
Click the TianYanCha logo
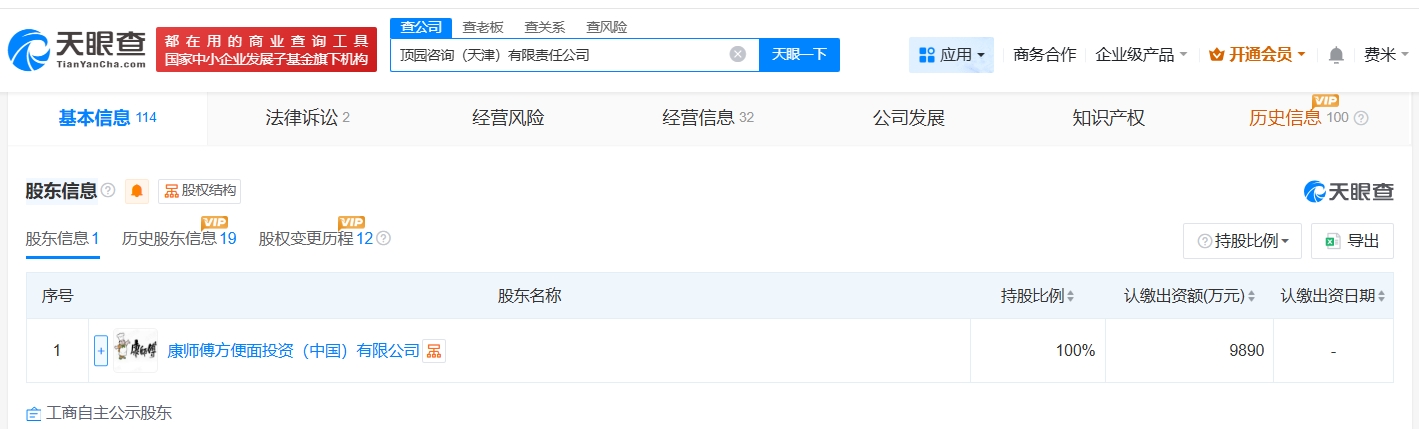(76, 49)
